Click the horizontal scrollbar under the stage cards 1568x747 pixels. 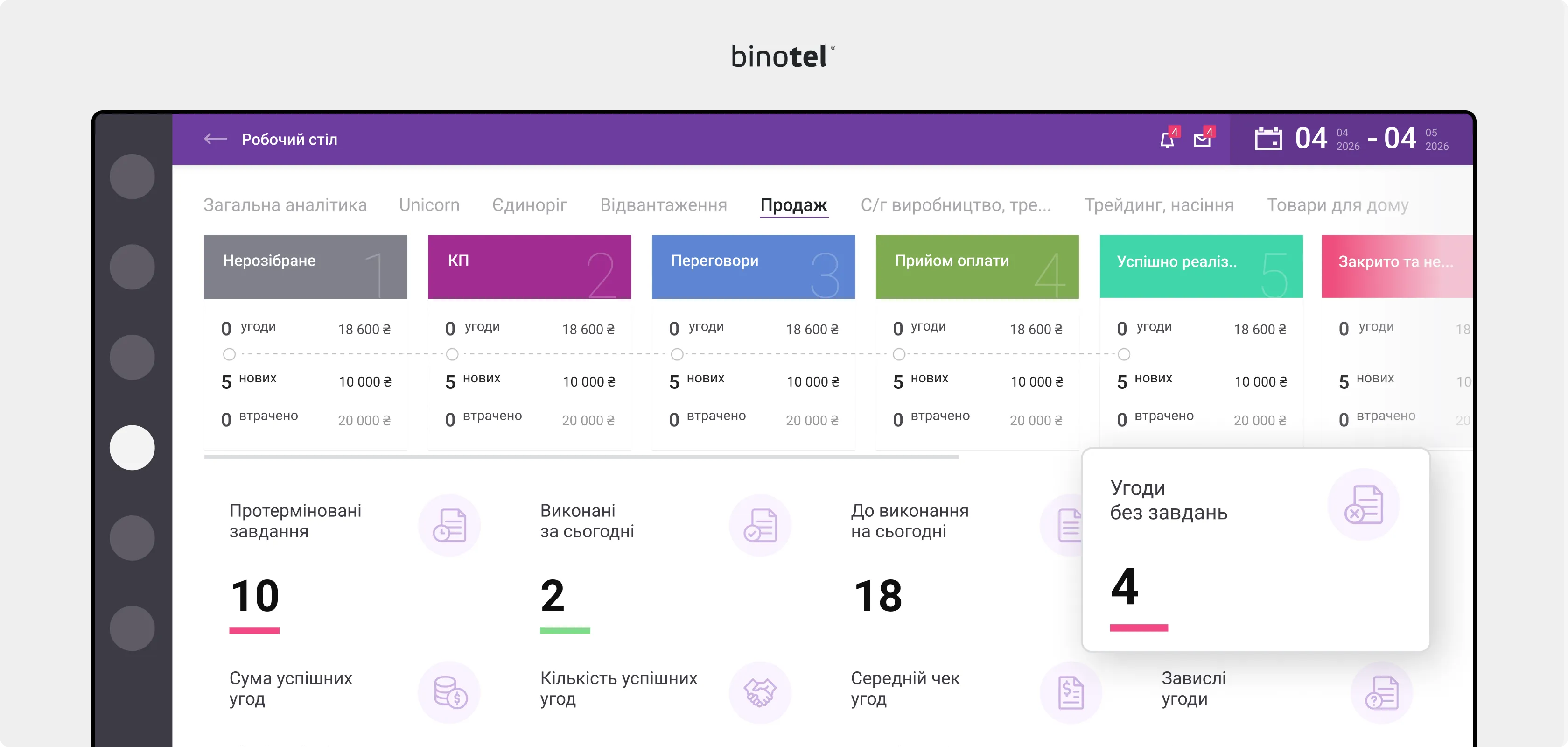pyautogui.click(x=581, y=457)
